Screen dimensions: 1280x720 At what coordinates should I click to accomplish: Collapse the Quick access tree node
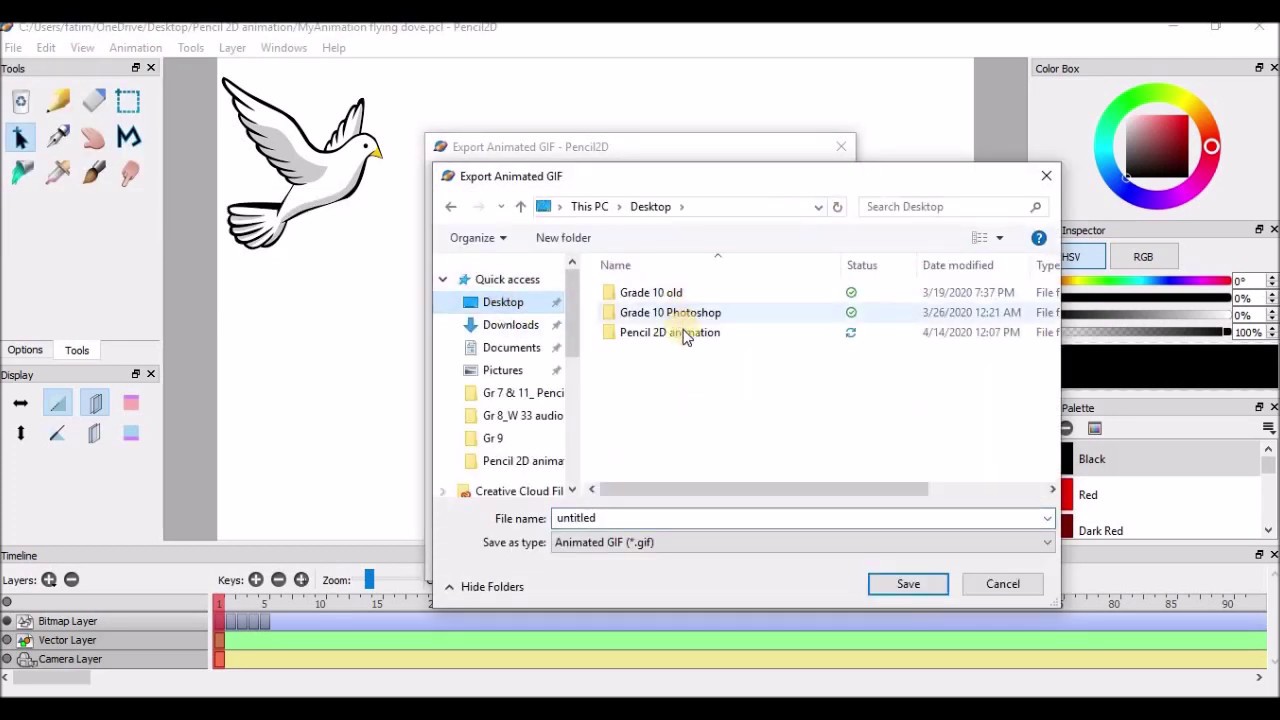[443, 280]
